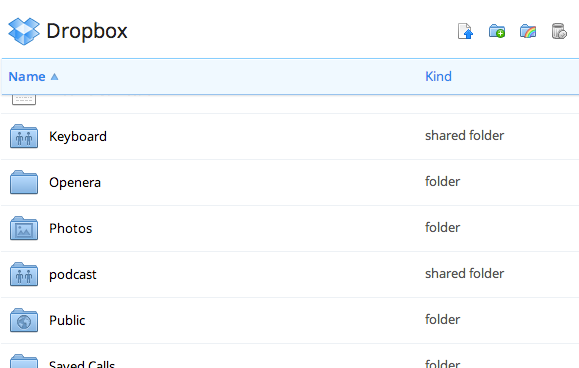
Task: Click the upload file icon
Action: coord(465,31)
